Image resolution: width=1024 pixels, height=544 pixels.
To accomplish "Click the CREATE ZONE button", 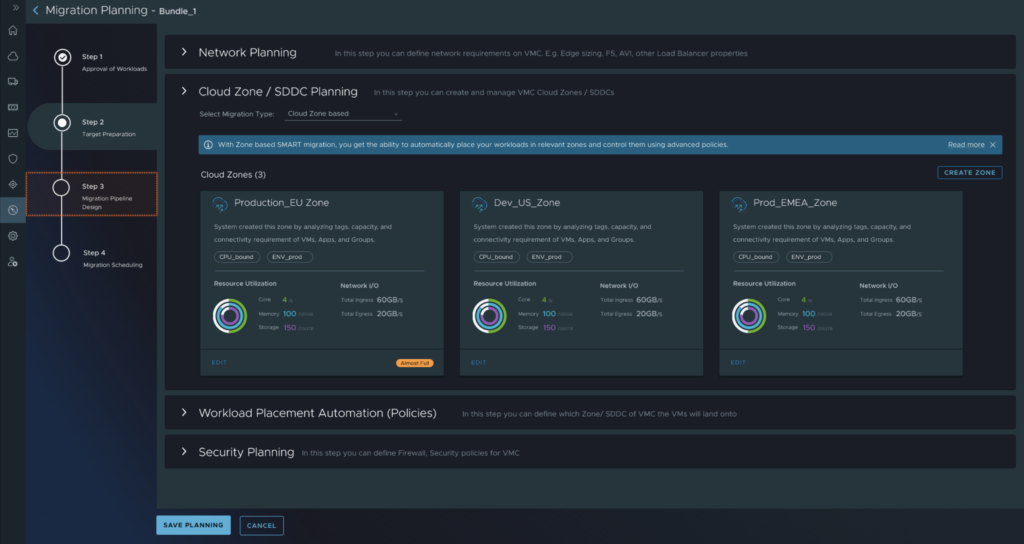I will [970, 172].
